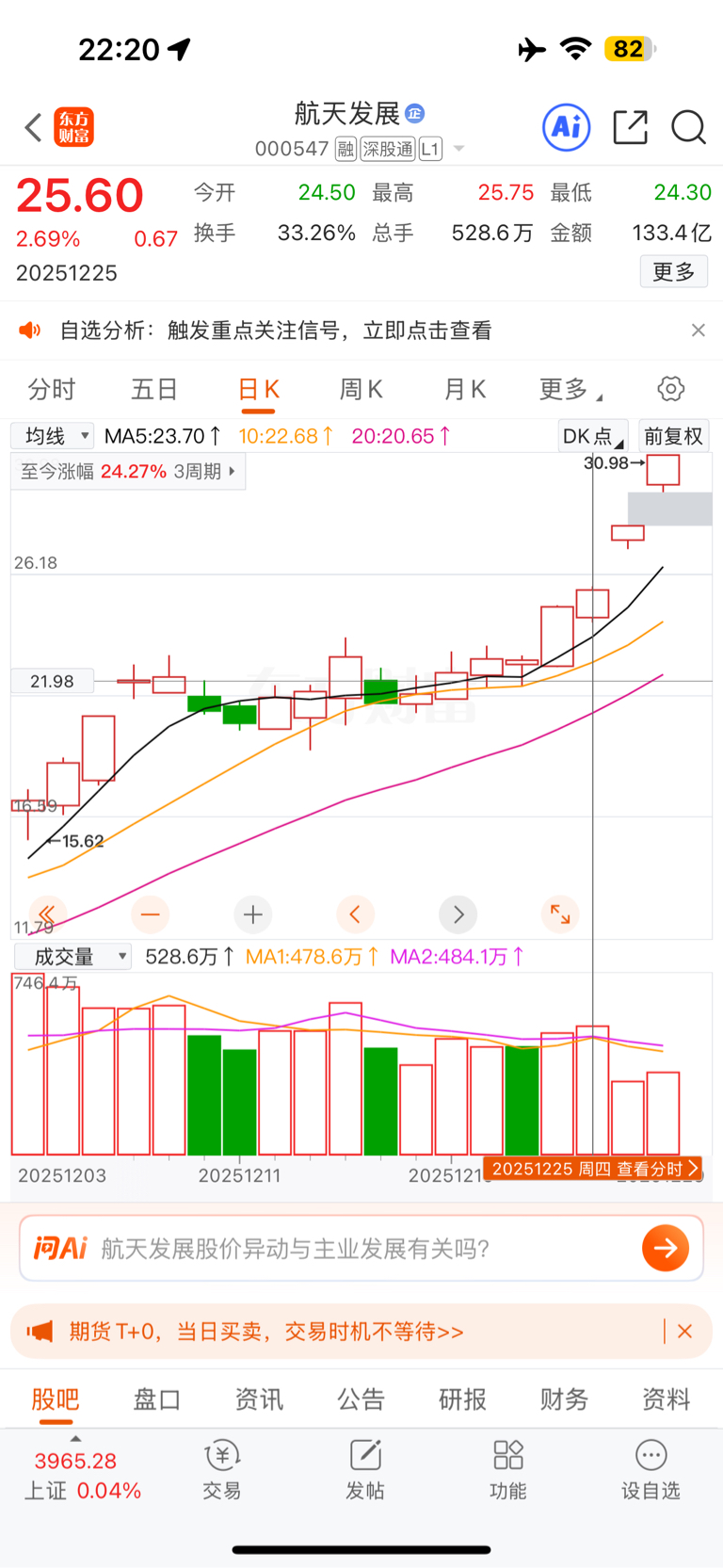723x1568 pixels.
Task: Switch to the 五日 chart tab
Action: click(154, 389)
